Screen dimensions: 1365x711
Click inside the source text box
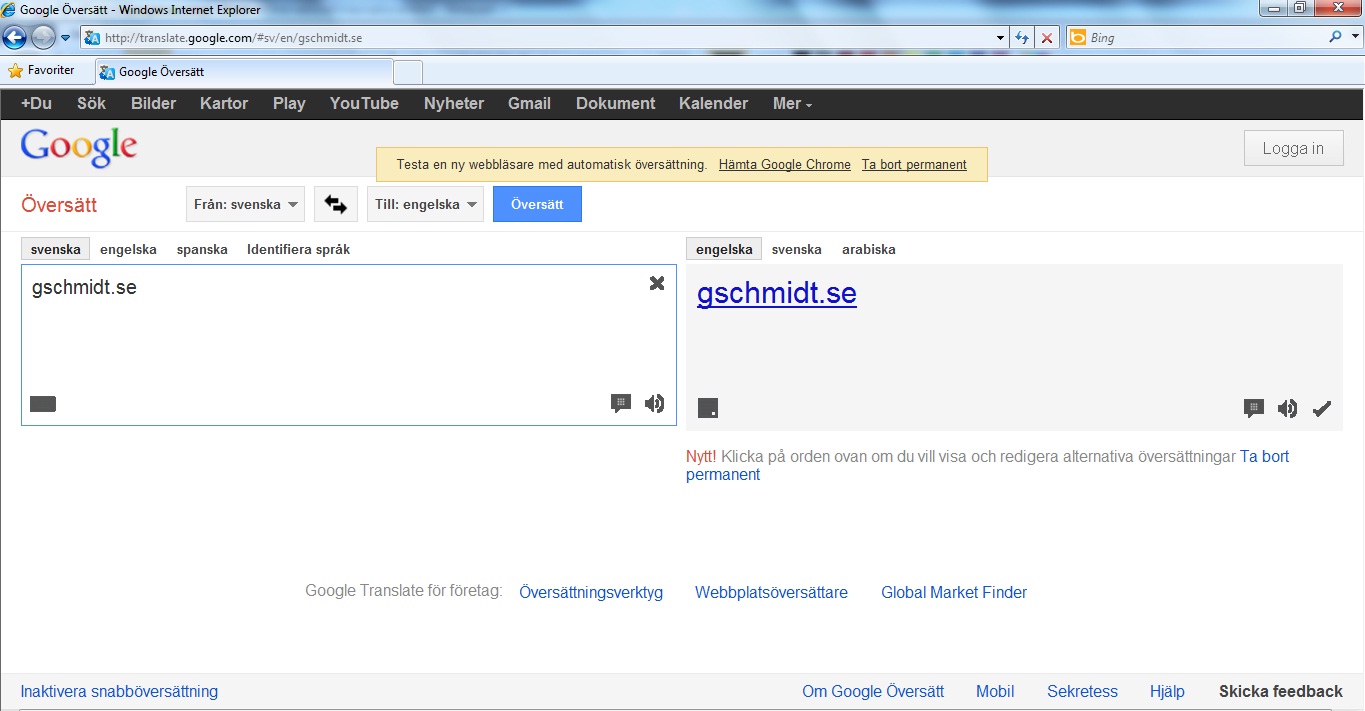click(x=348, y=345)
